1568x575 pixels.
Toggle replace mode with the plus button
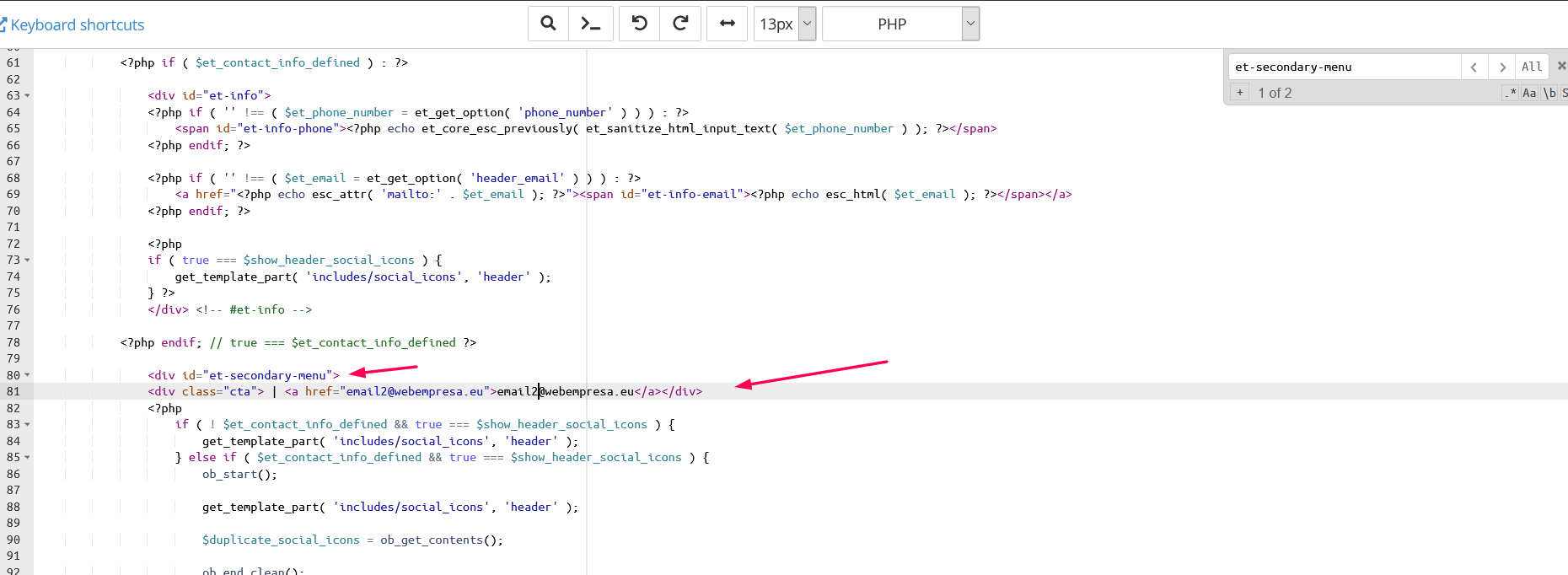[x=1240, y=93]
